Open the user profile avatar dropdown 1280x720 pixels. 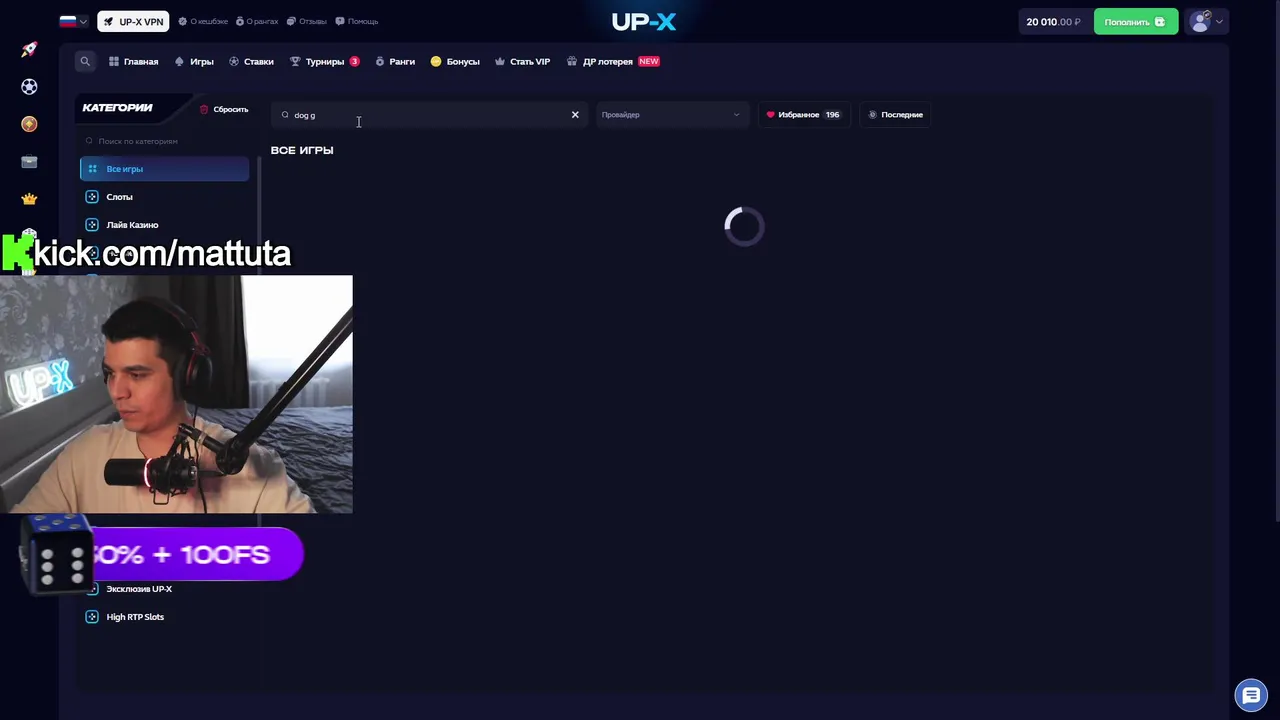tap(1207, 21)
